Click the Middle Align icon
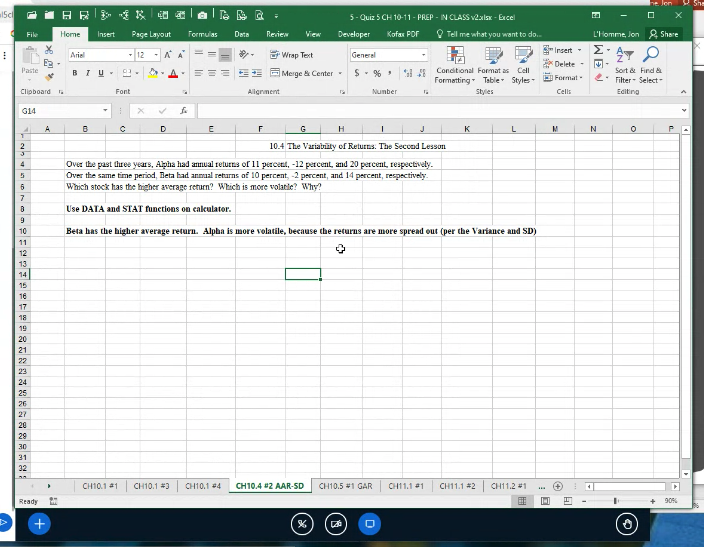Image resolution: width=704 pixels, height=547 pixels. point(212,54)
